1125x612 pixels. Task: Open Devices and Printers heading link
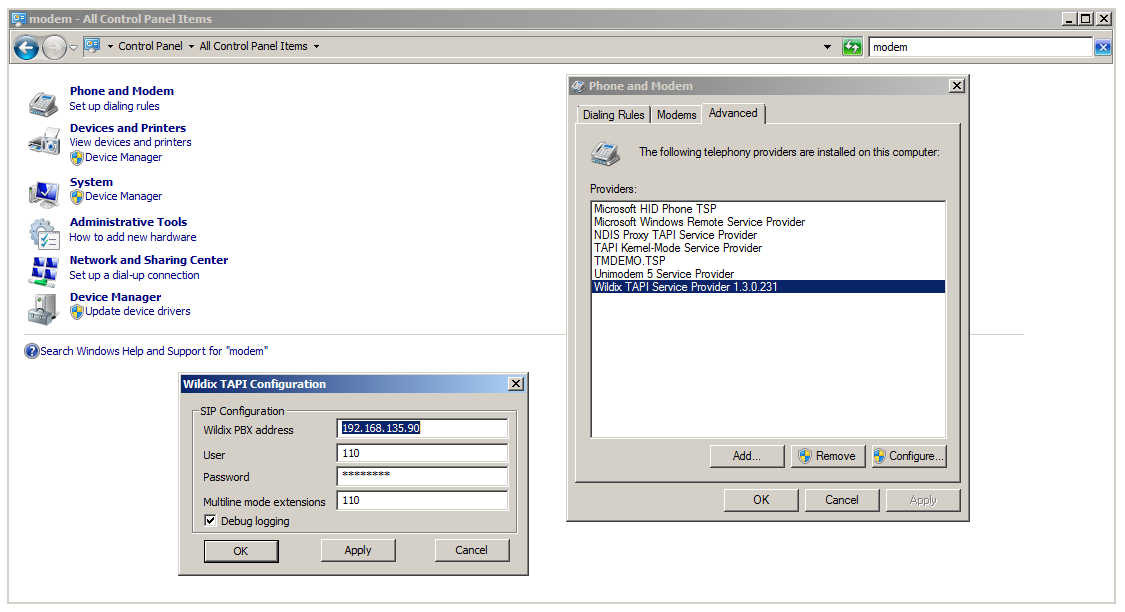point(128,128)
